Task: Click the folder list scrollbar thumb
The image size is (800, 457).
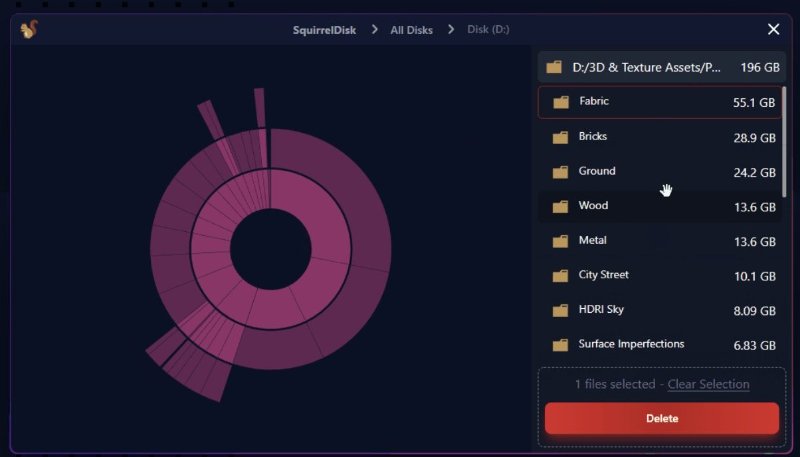Action: pyautogui.click(x=784, y=142)
